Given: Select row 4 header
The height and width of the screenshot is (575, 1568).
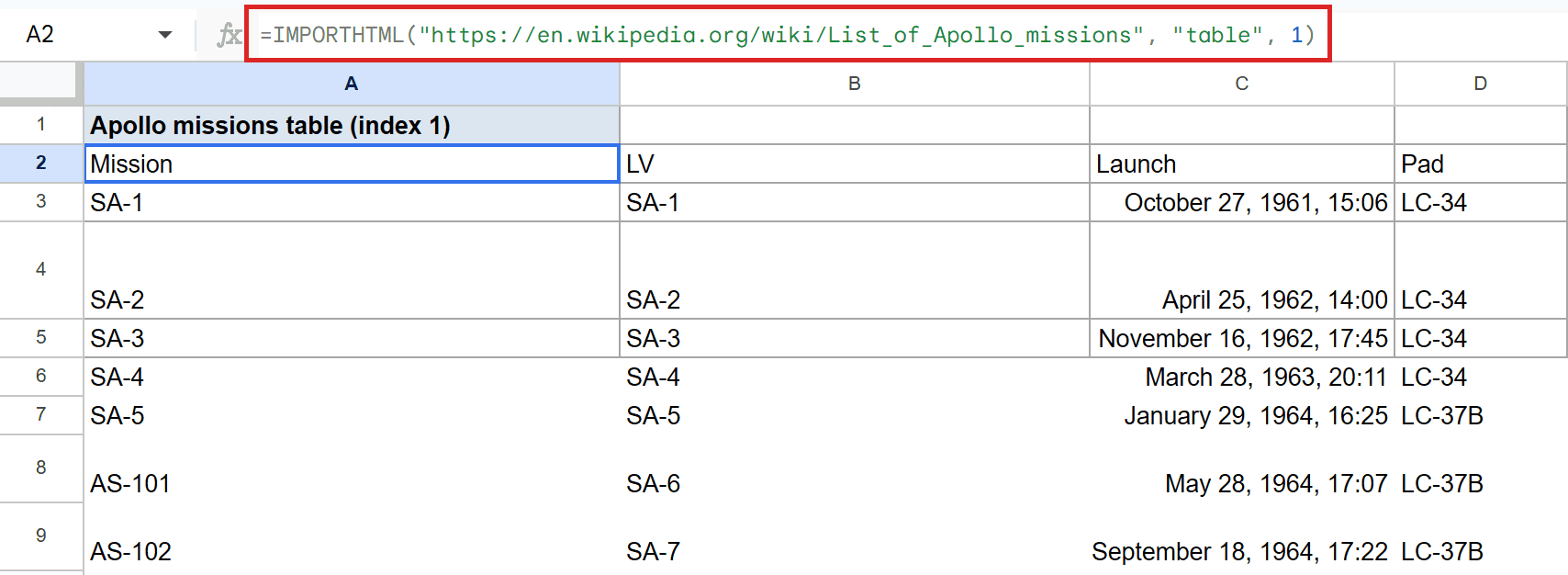Looking at the screenshot, I should coord(41,269).
